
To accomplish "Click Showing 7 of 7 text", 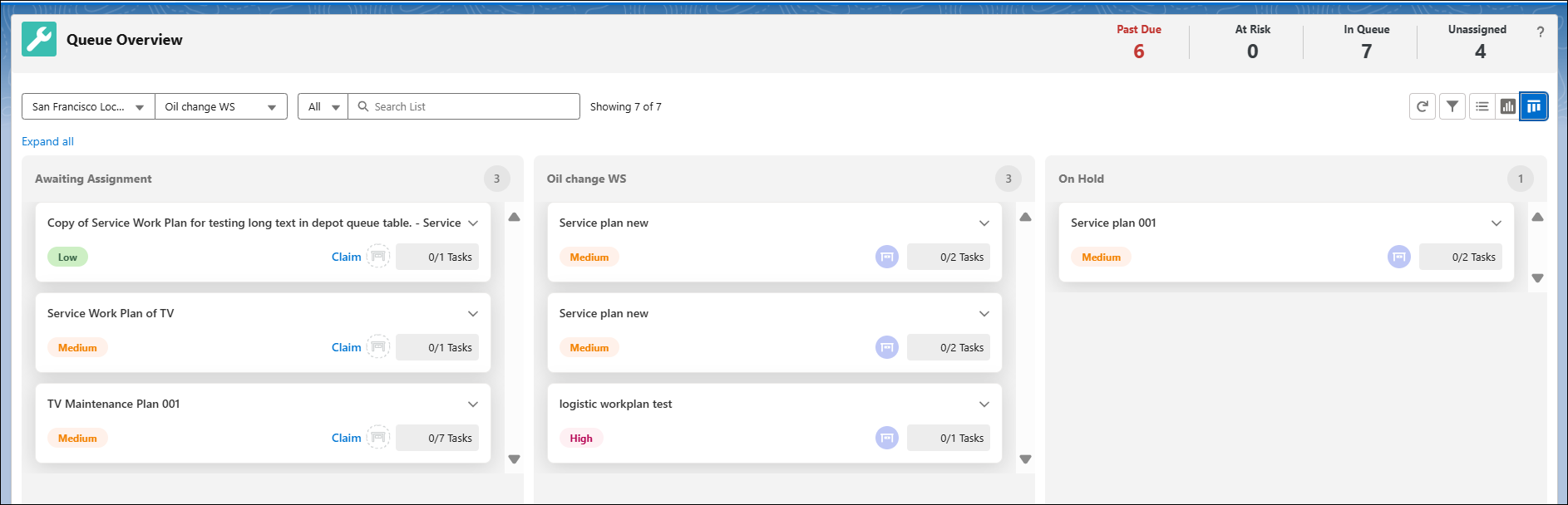I will pyautogui.click(x=626, y=106).
